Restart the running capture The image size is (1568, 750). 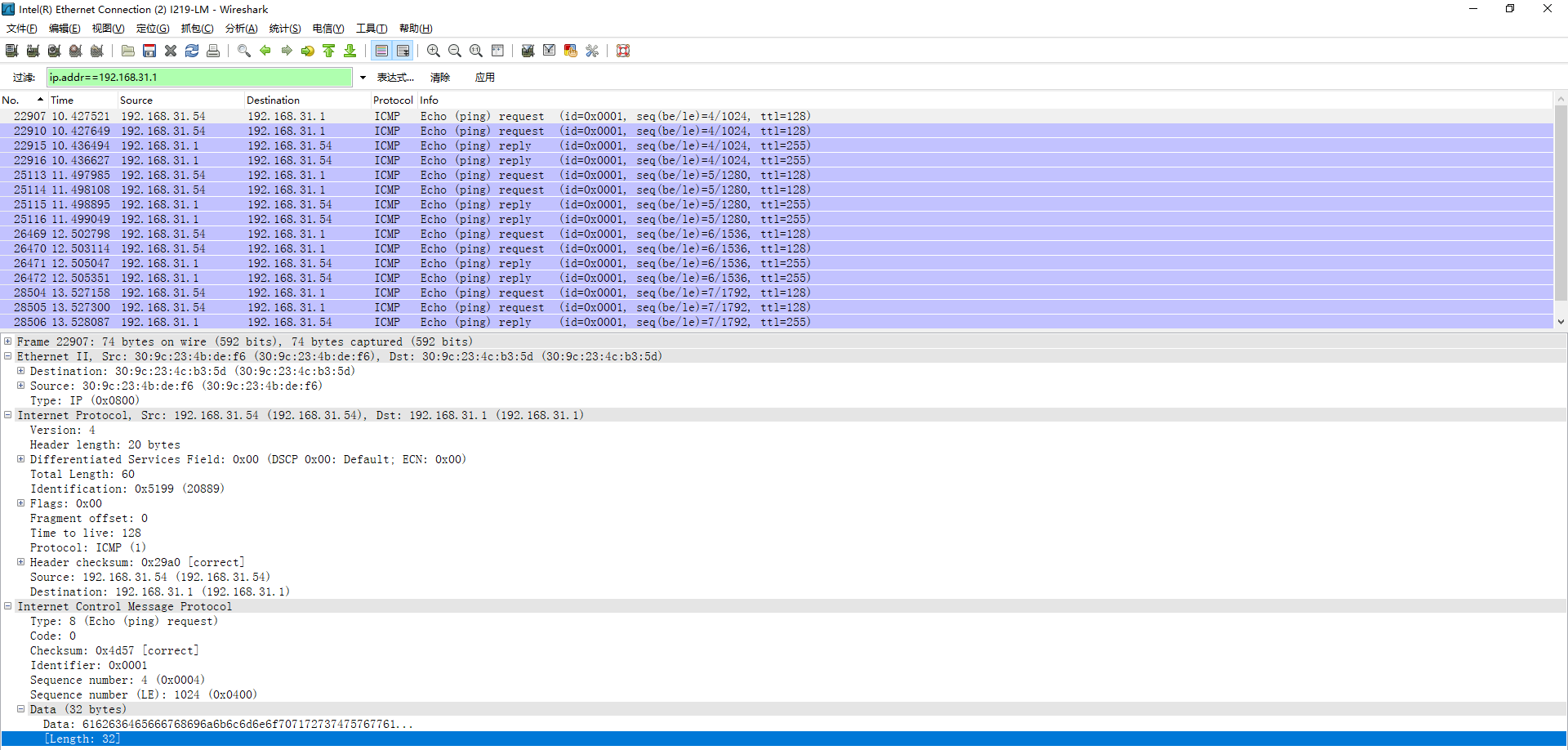pyautogui.click(x=96, y=51)
